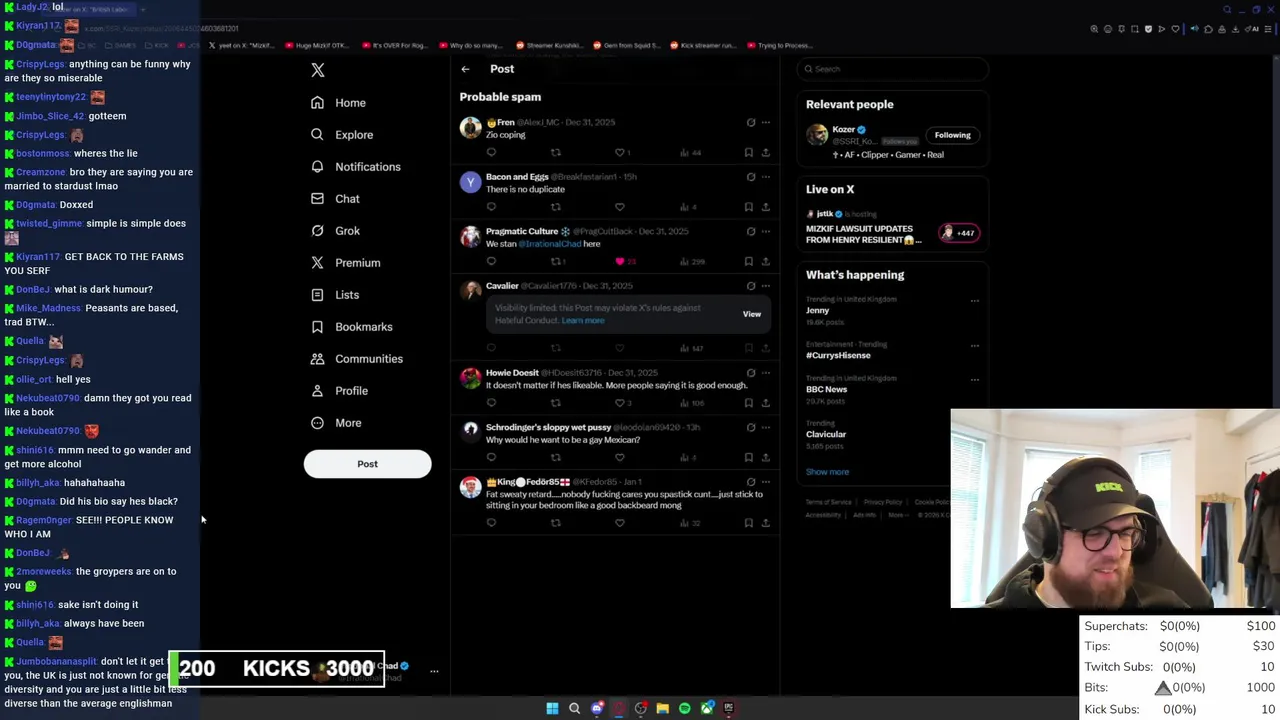Open more options for the Jenny trend

[x=974, y=301]
